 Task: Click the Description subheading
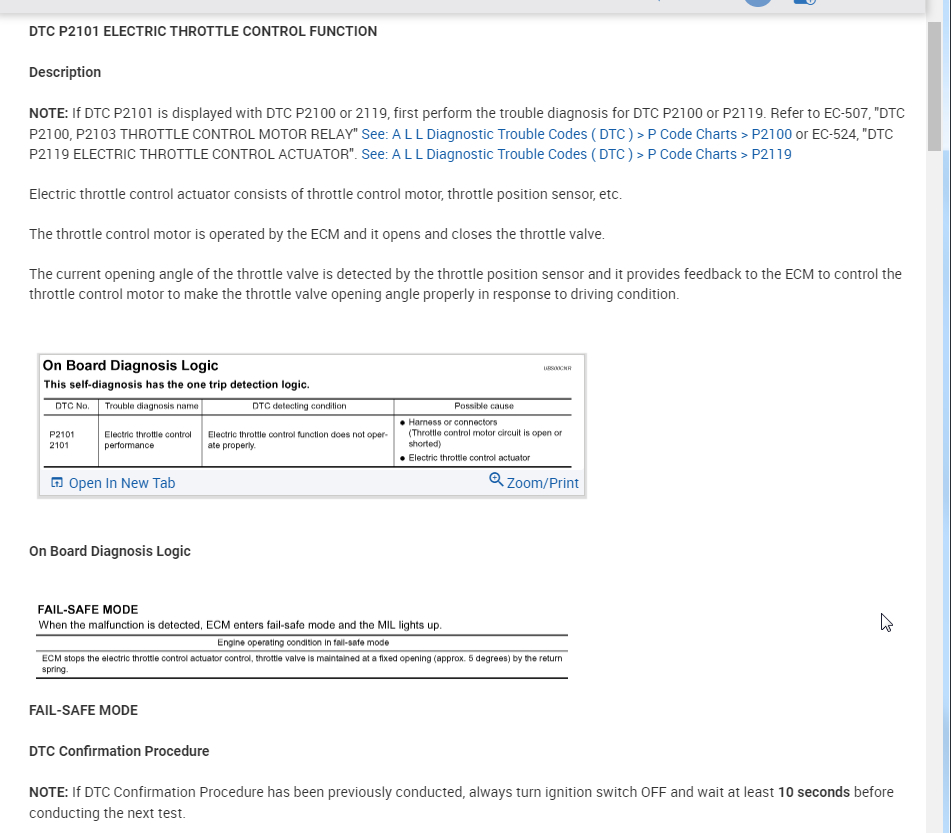[x=65, y=72]
